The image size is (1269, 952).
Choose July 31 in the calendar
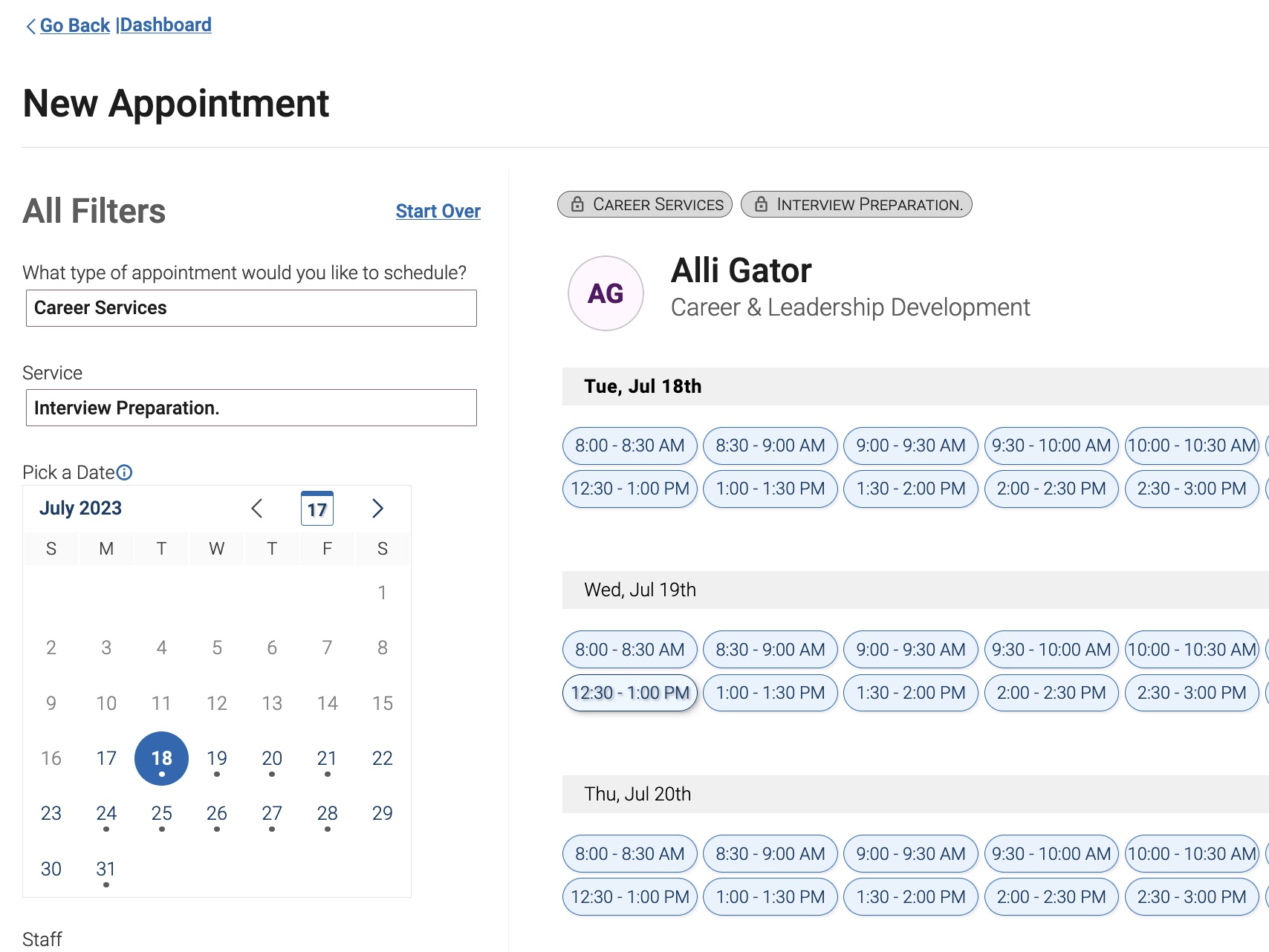[x=106, y=869]
